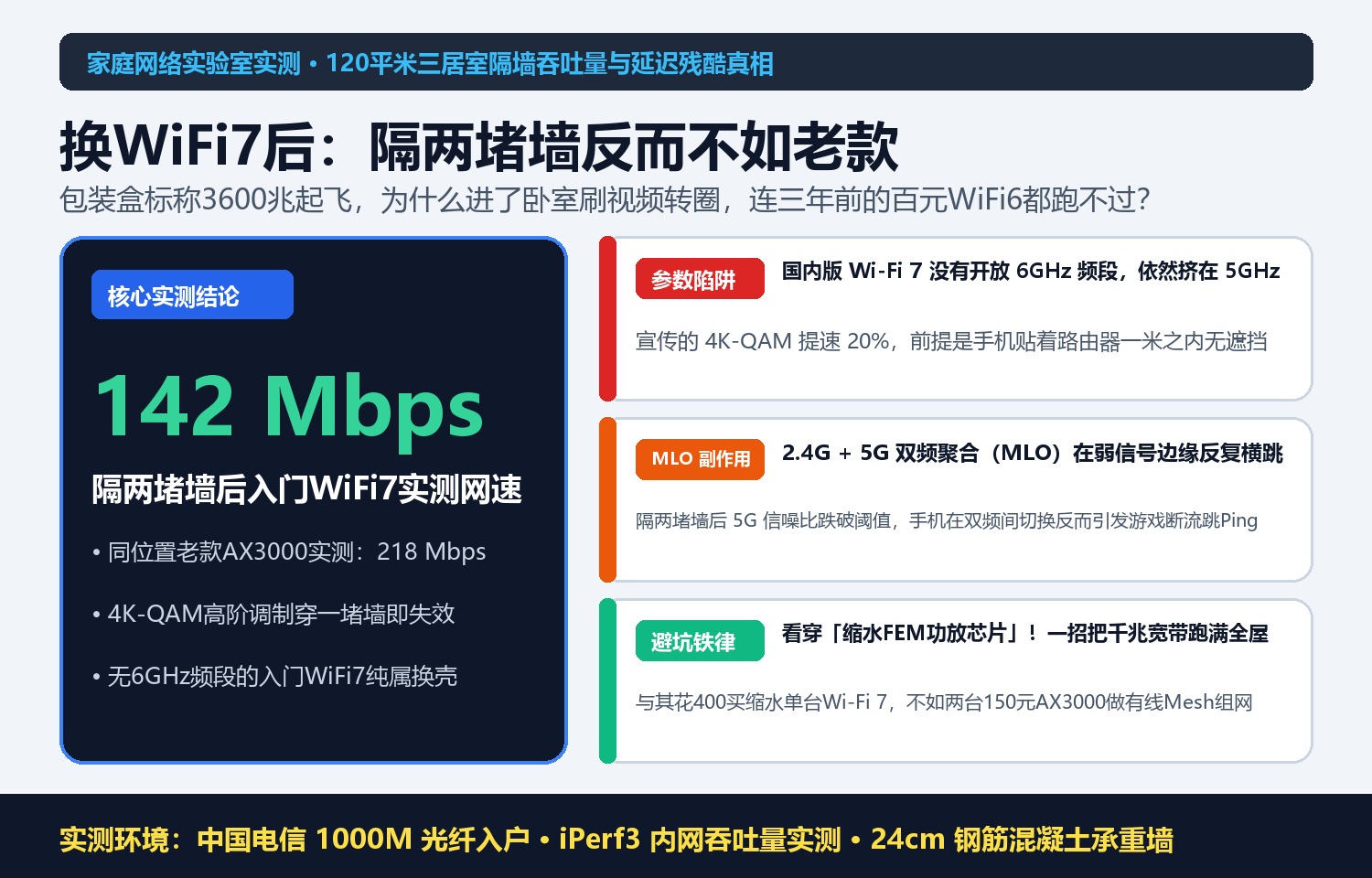
Task: Click the orange "MLO 副作用" tag
Action: tap(700, 459)
